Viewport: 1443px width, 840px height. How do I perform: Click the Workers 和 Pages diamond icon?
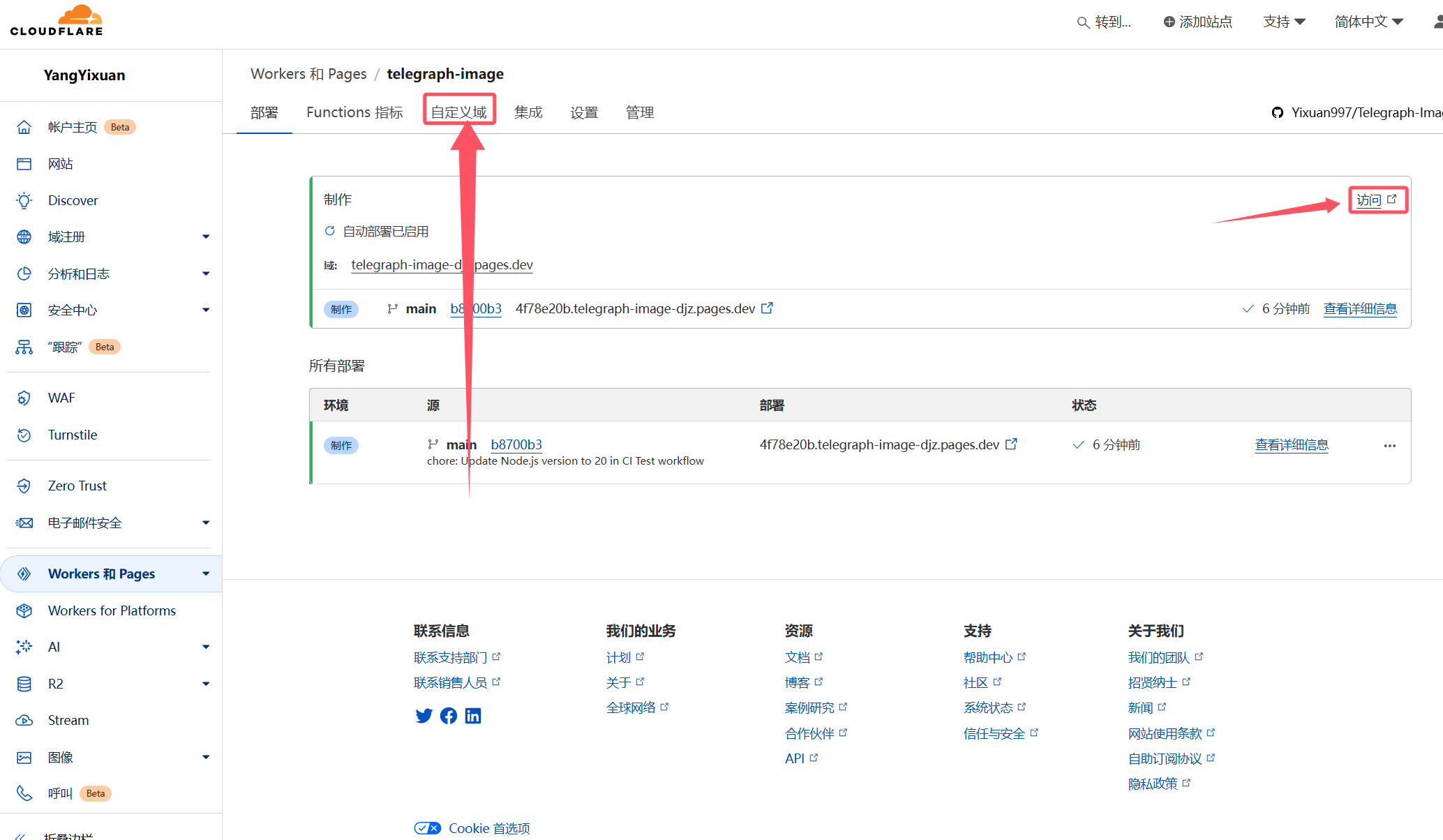coord(24,573)
